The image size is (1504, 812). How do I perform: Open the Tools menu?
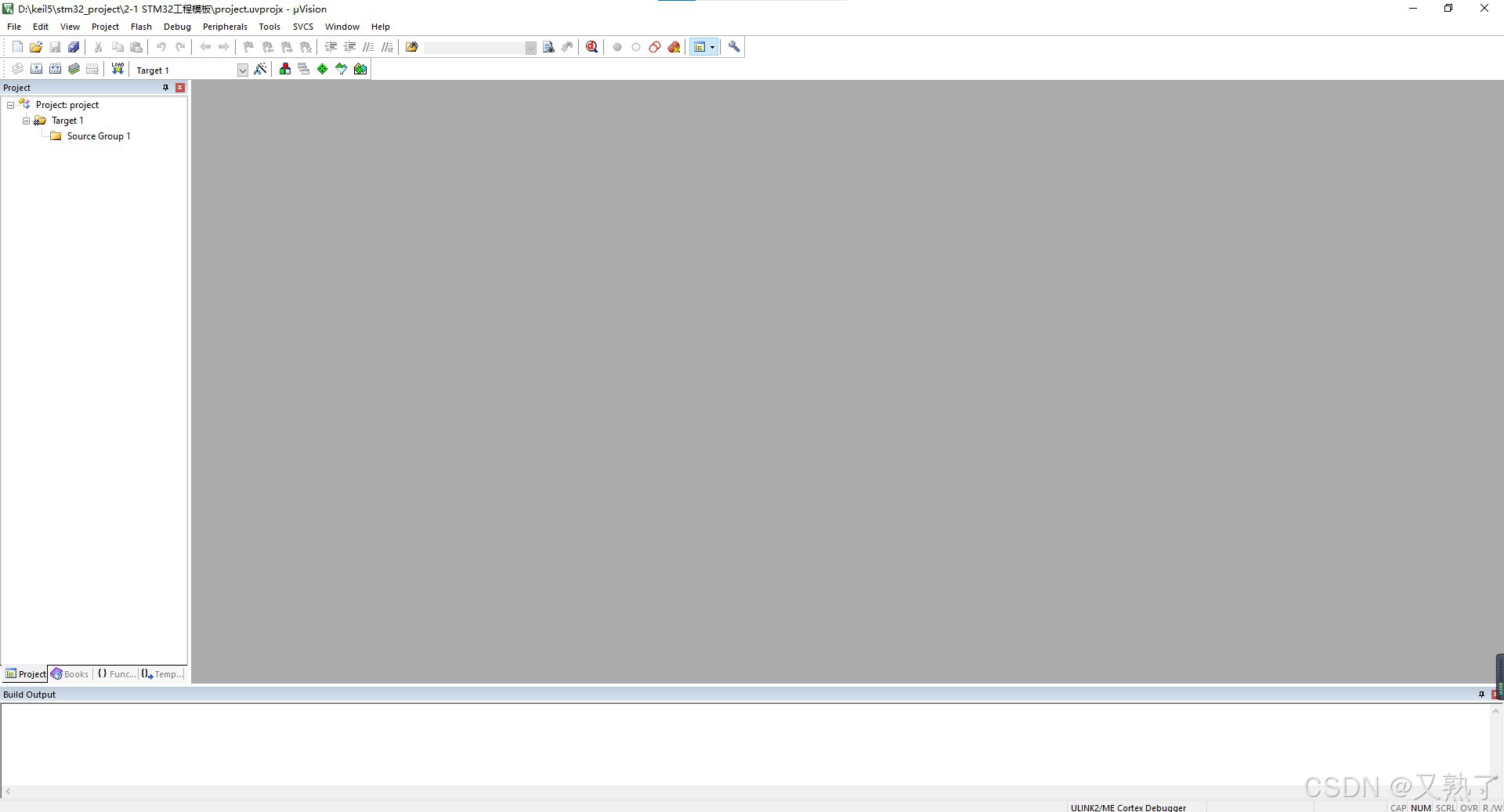pyautogui.click(x=269, y=27)
